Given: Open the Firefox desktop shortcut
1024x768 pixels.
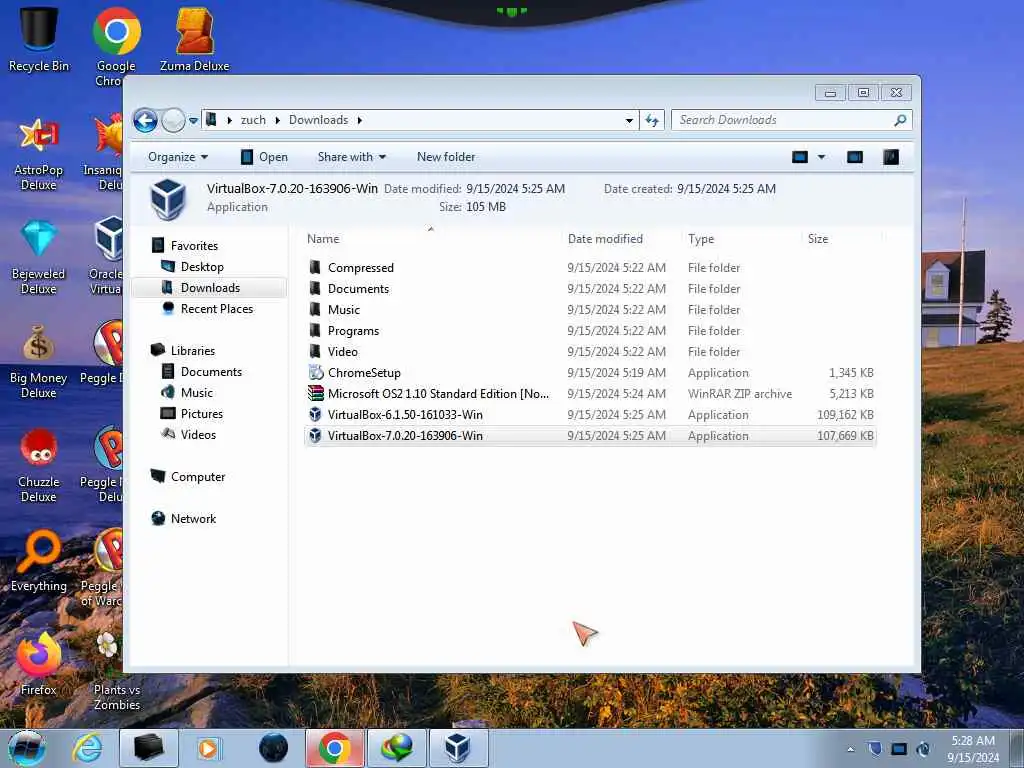Looking at the screenshot, I should coord(39,664).
